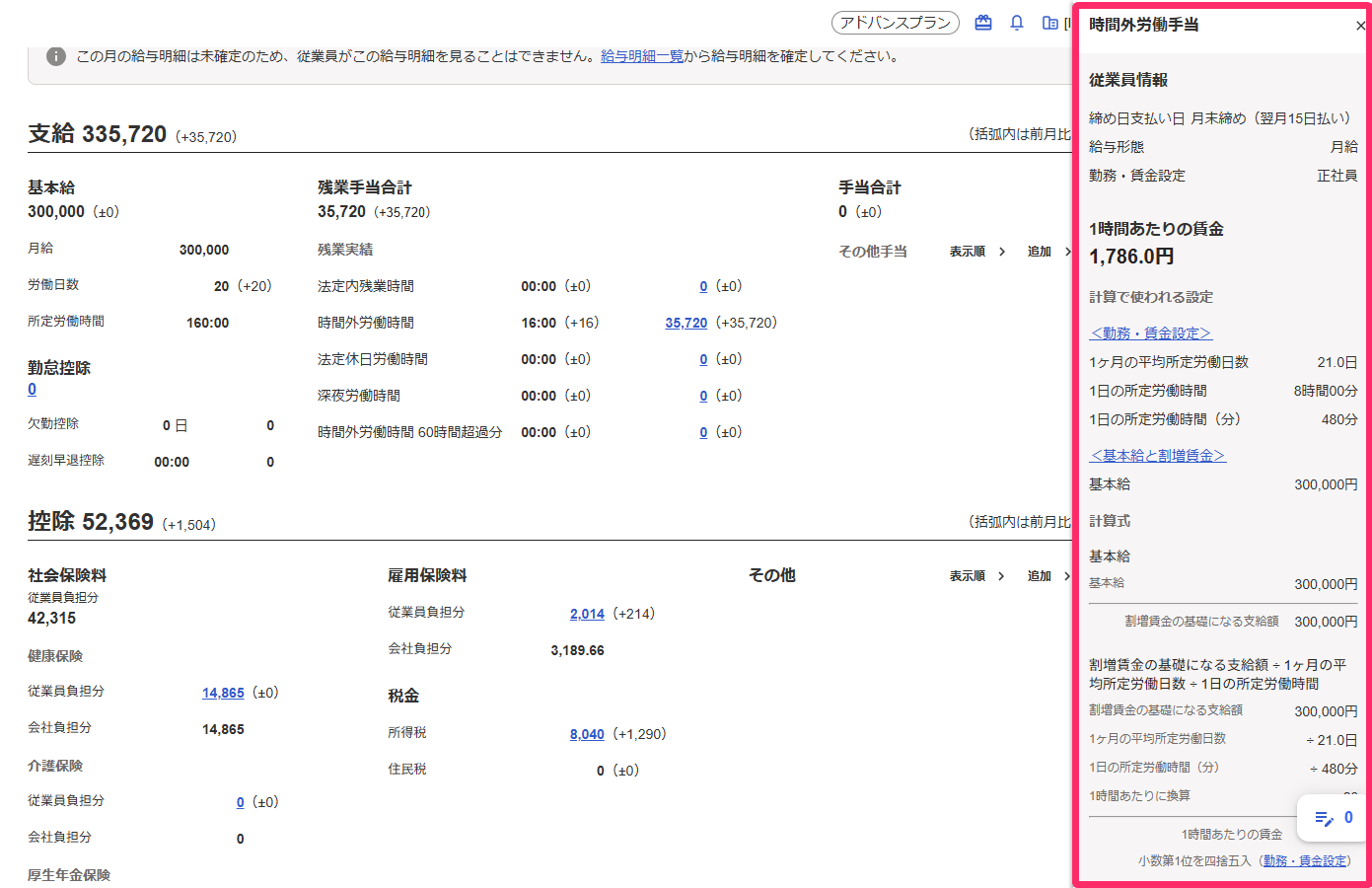Click 割増賃金の基礎になる支給額 subtotal 300,000円
Viewport: 1372px width, 888px height.
pos(1326,622)
